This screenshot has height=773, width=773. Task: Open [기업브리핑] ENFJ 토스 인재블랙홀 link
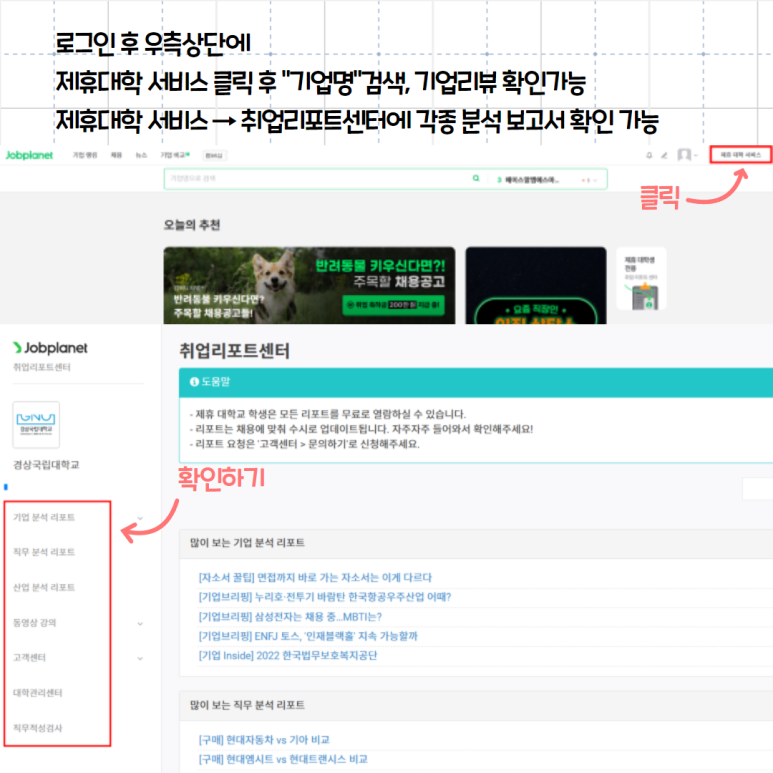pyautogui.click(x=308, y=636)
